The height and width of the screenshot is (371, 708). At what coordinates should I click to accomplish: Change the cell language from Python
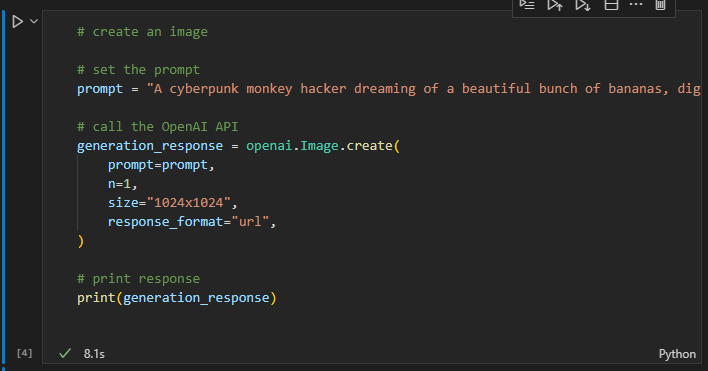pos(677,354)
